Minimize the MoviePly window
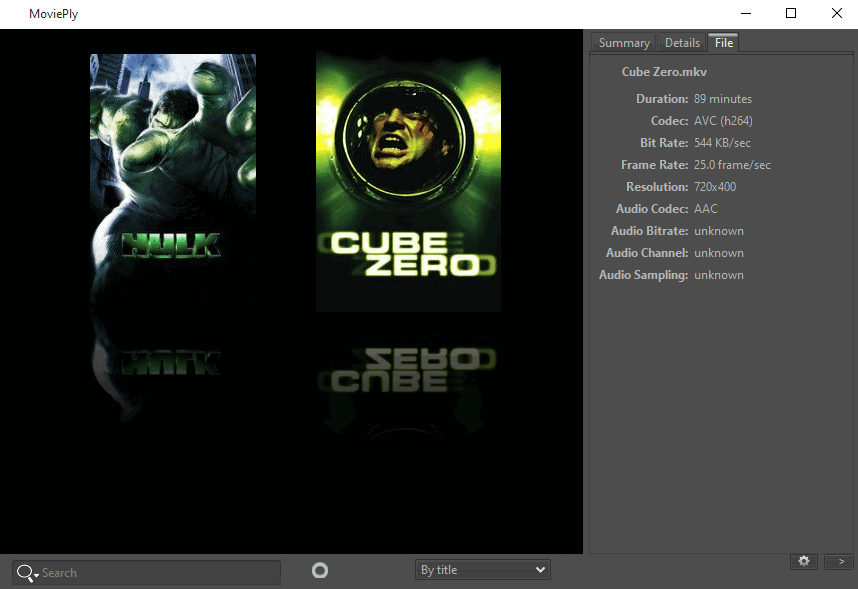858x589 pixels. 746,13
